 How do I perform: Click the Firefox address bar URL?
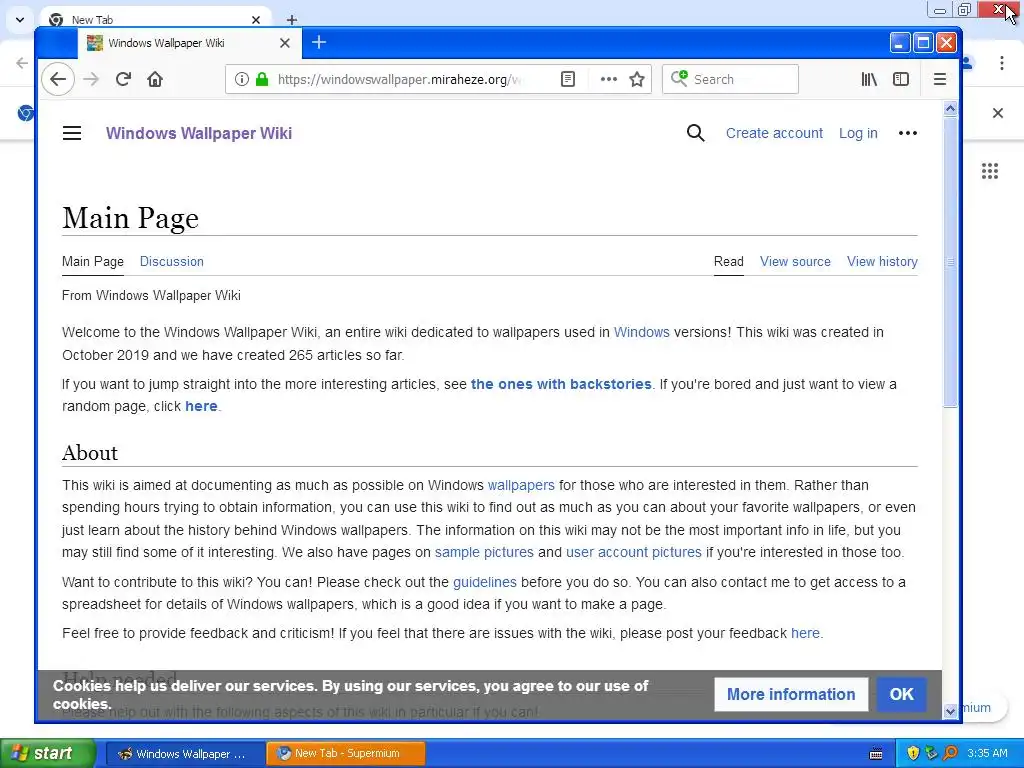399,80
